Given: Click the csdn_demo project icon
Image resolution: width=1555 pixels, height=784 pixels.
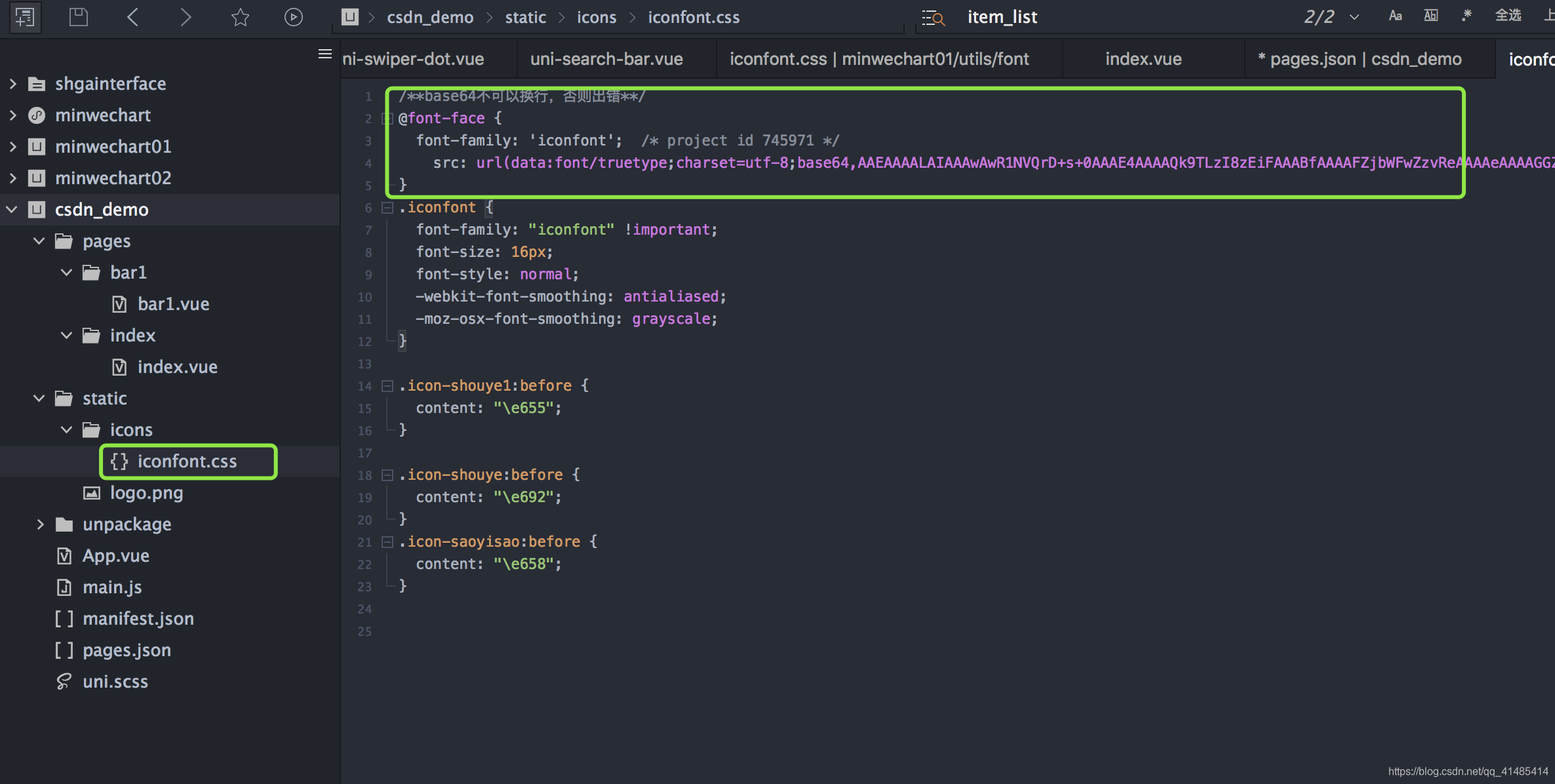Looking at the screenshot, I should [37, 210].
